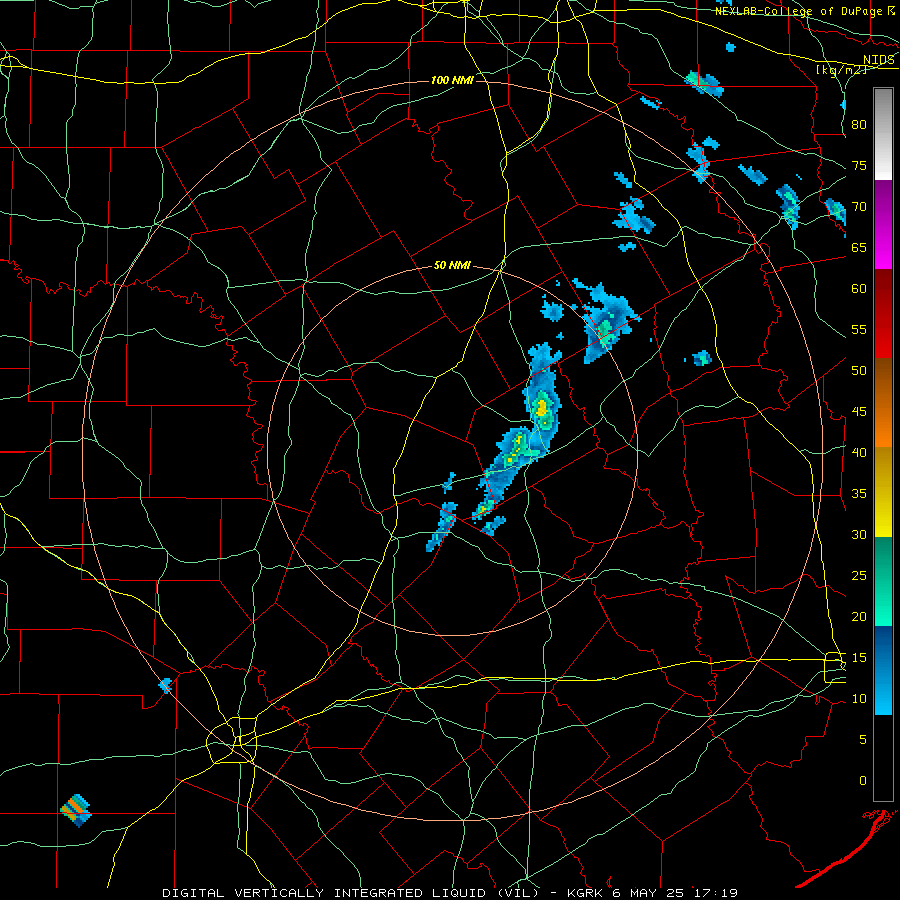The width and height of the screenshot is (900, 900).
Task: Select the blue segment of the color bar
Action: pyautogui.click(x=883, y=670)
